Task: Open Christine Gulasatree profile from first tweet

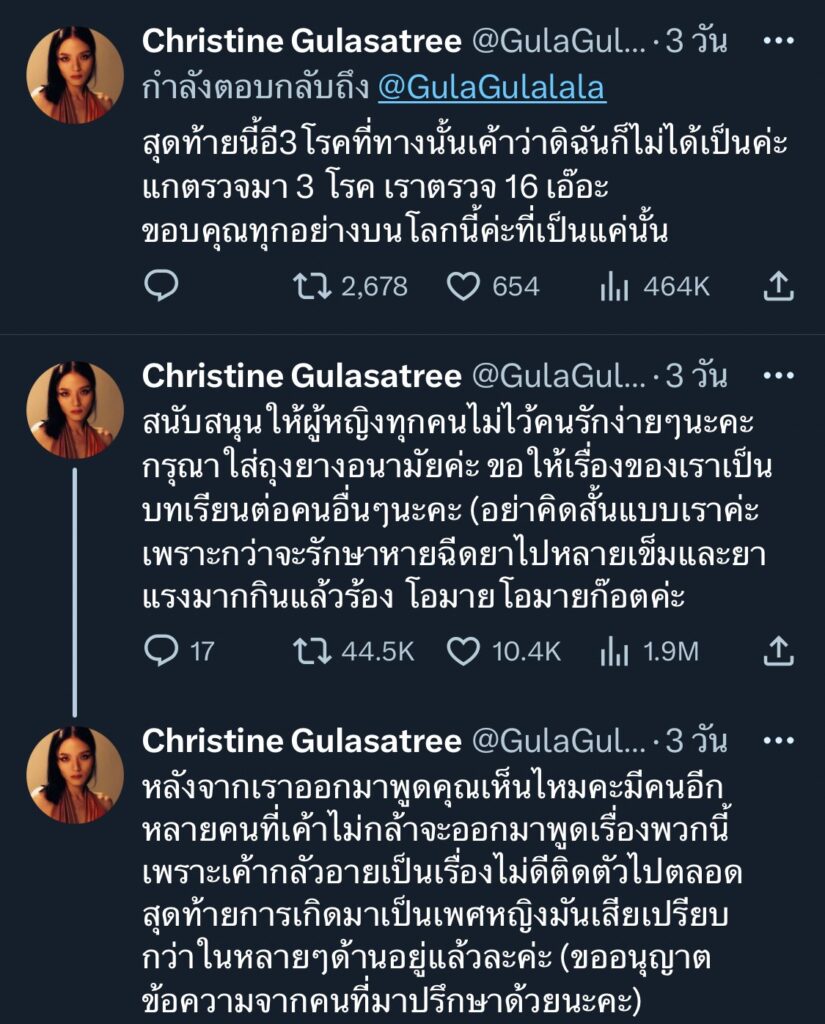Action: click(301, 41)
